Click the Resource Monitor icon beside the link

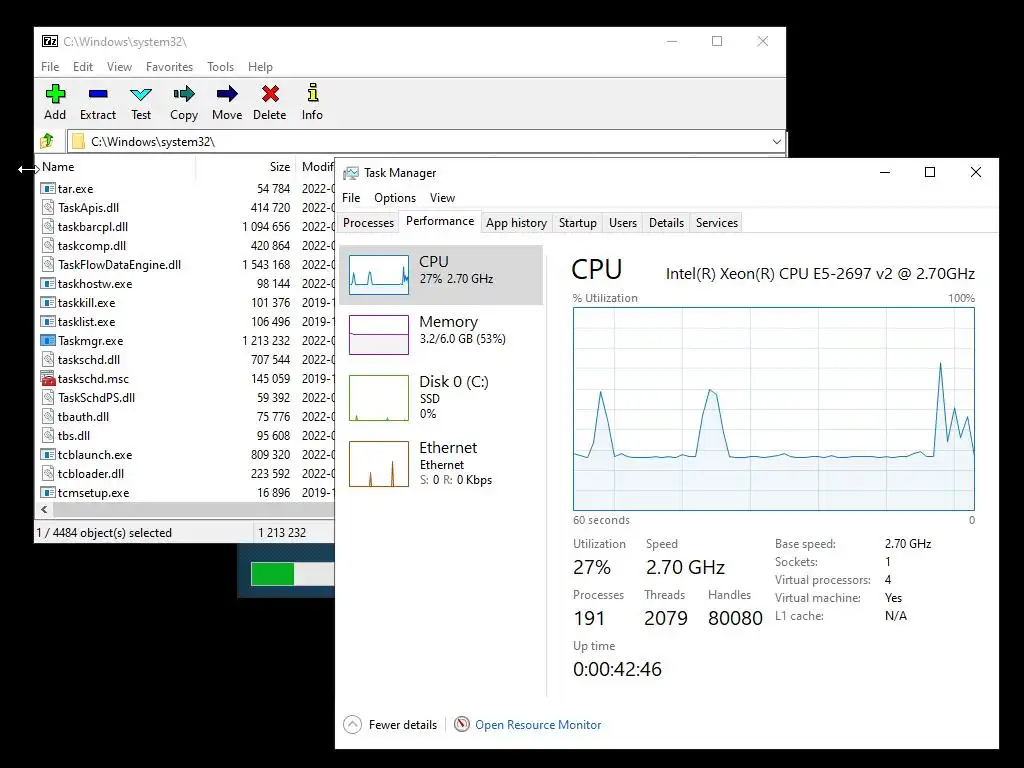coord(462,724)
